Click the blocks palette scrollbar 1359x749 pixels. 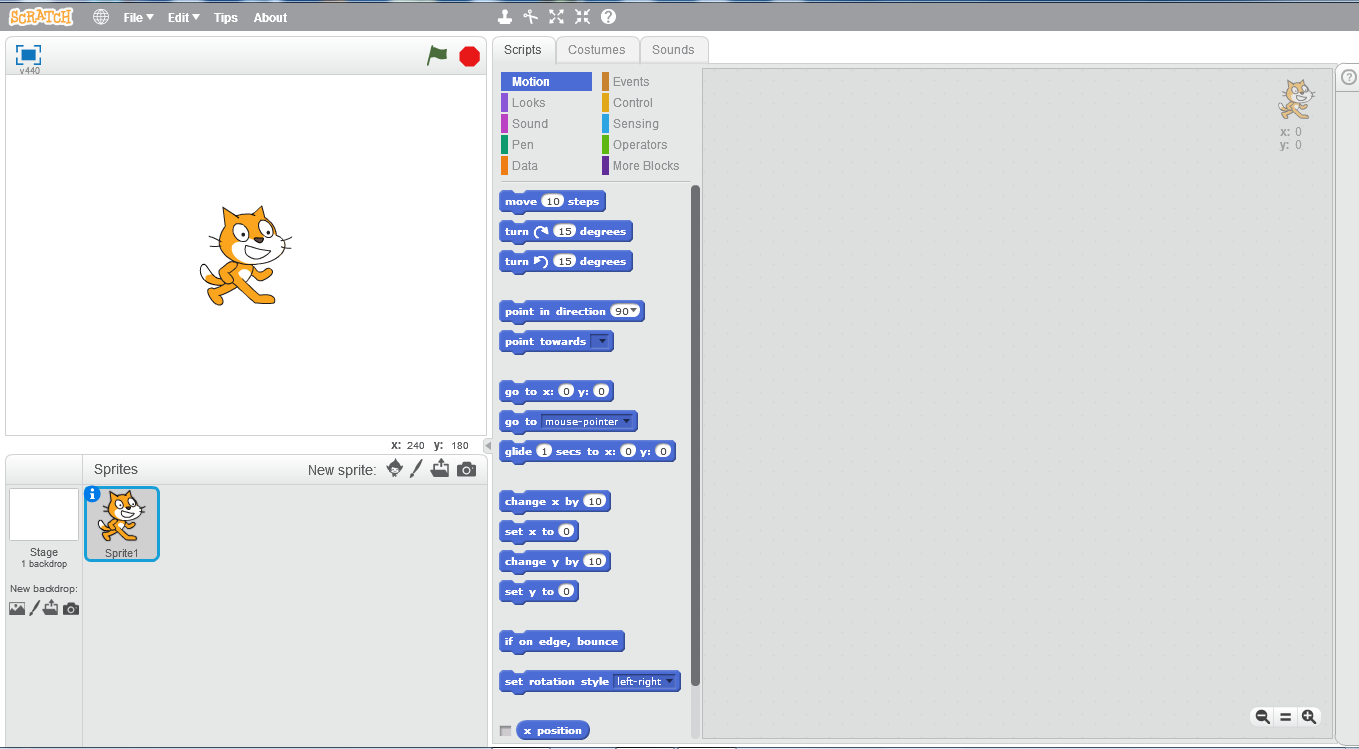[x=695, y=435]
